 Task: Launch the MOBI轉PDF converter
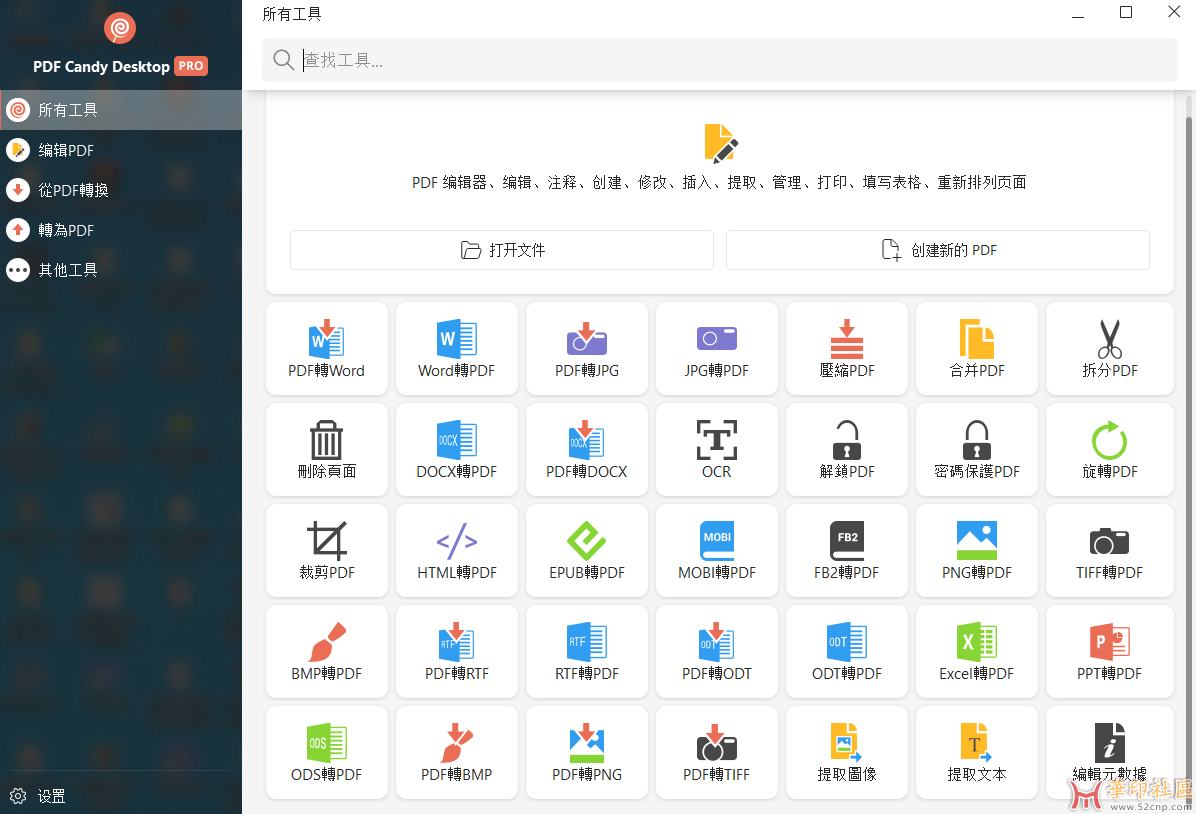[x=716, y=550]
